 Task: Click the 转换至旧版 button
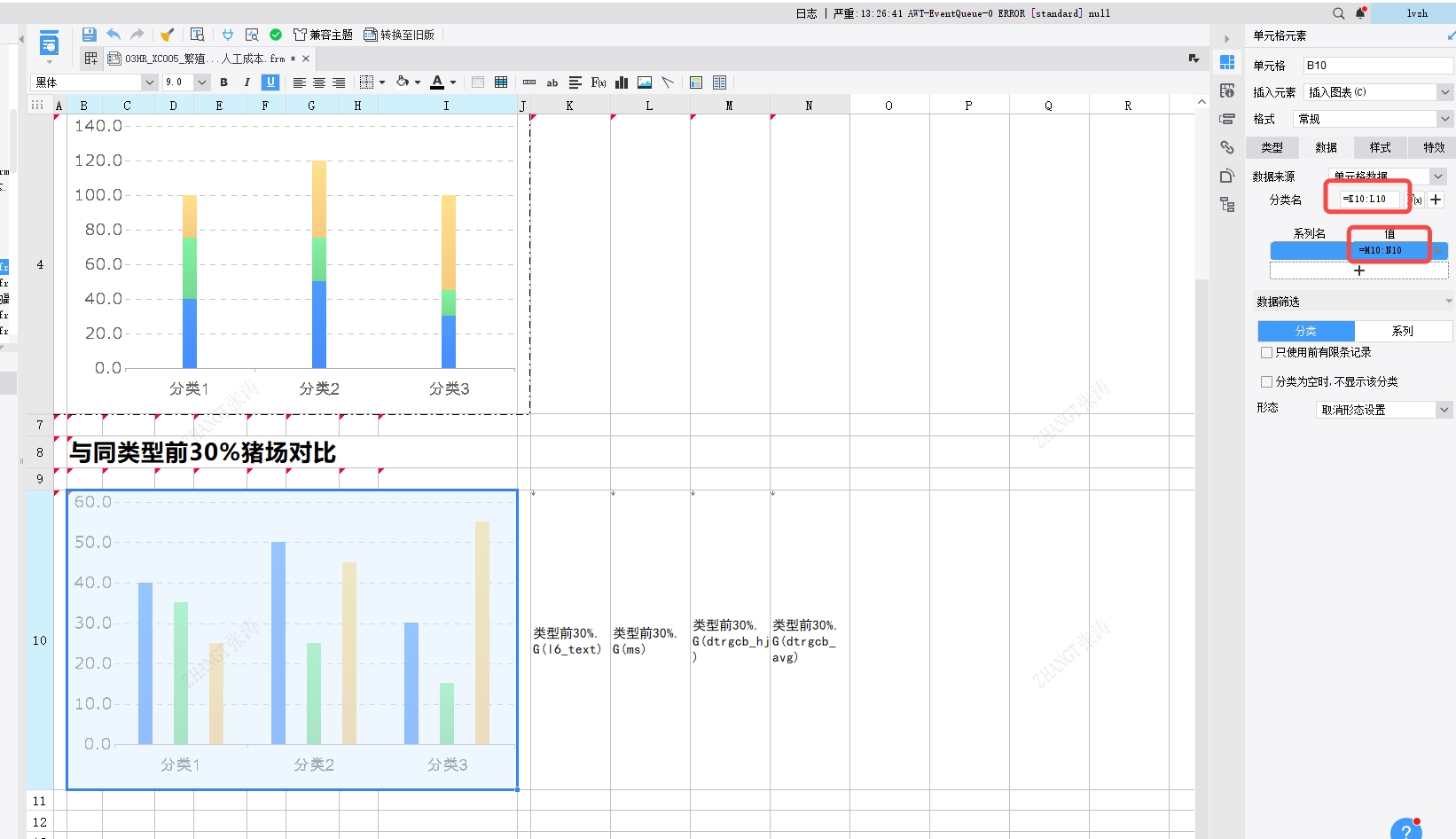pyautogui.click(x=399, y=35)
